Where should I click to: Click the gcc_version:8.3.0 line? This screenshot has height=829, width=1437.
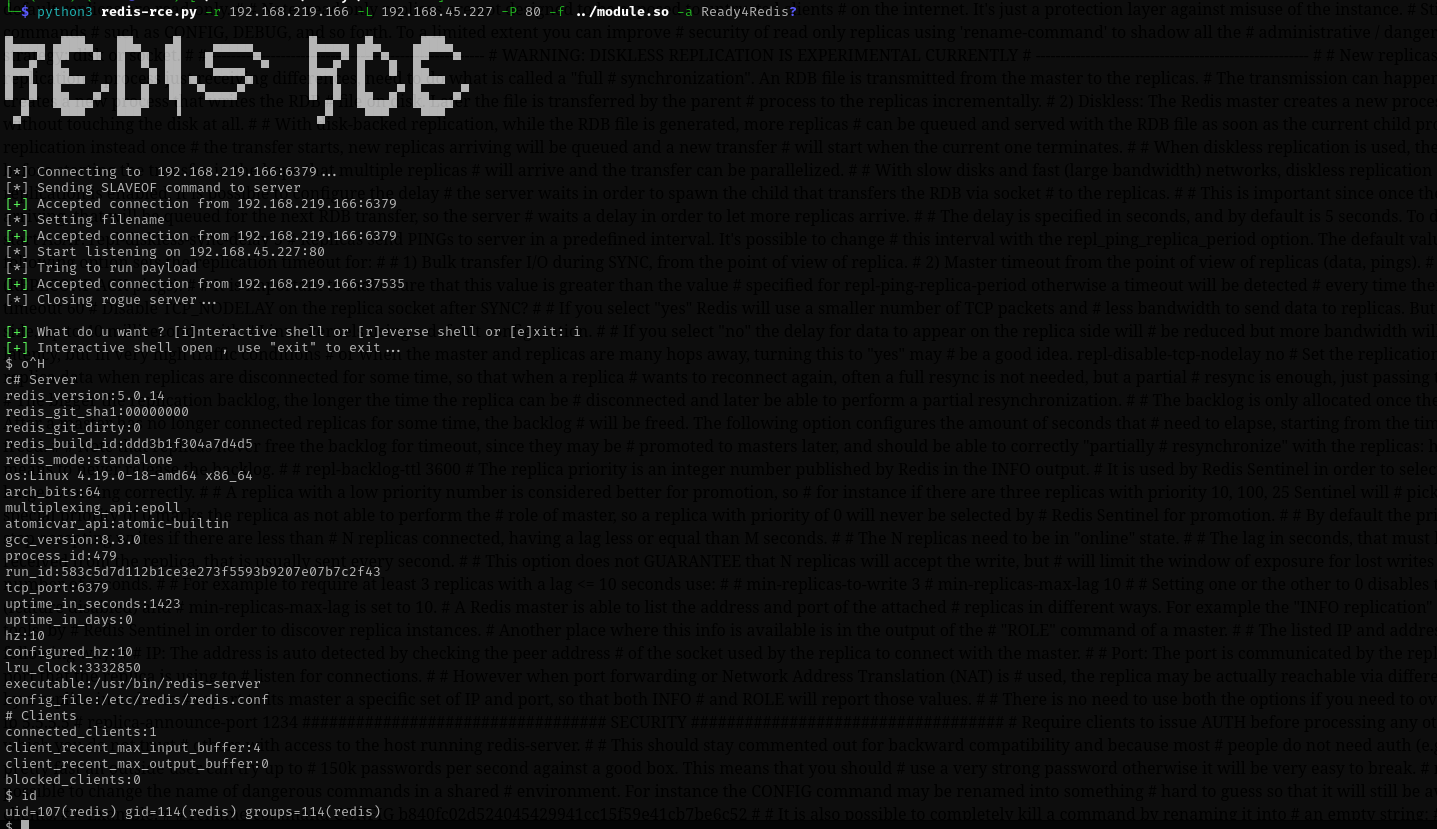click(x=73, y=540)
